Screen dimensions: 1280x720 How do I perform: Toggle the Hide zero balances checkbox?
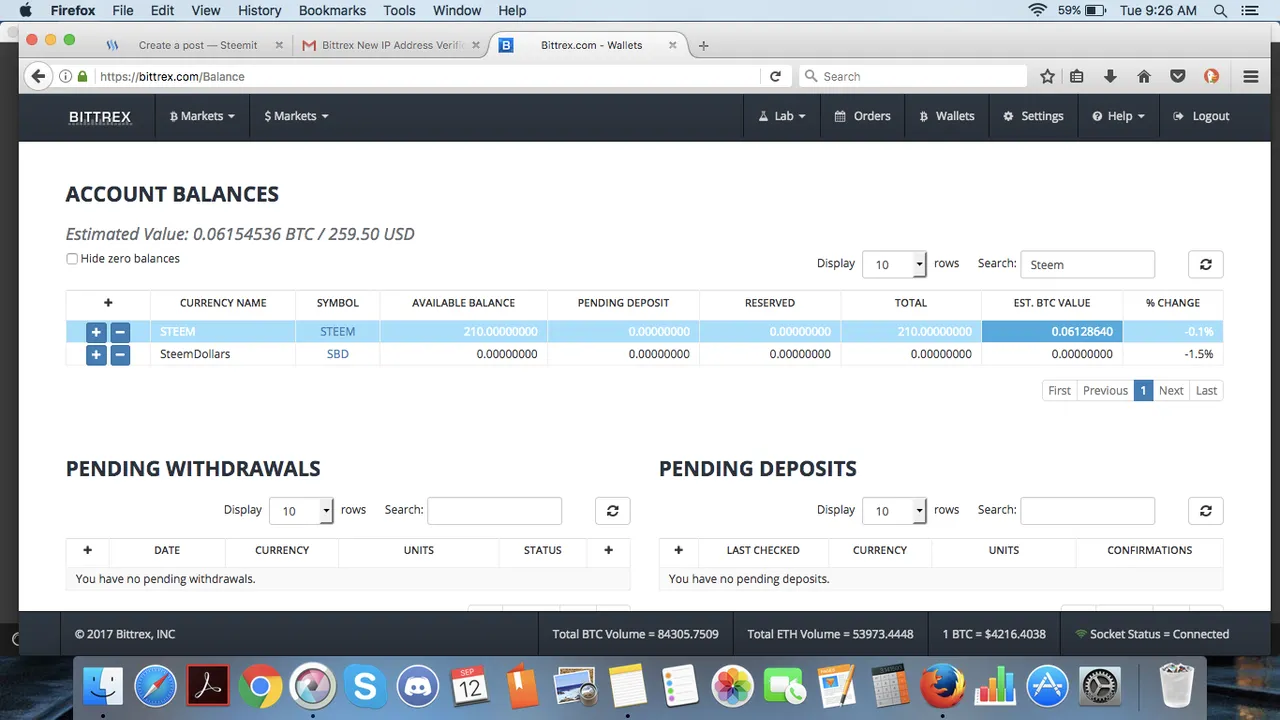coord(72,259)
